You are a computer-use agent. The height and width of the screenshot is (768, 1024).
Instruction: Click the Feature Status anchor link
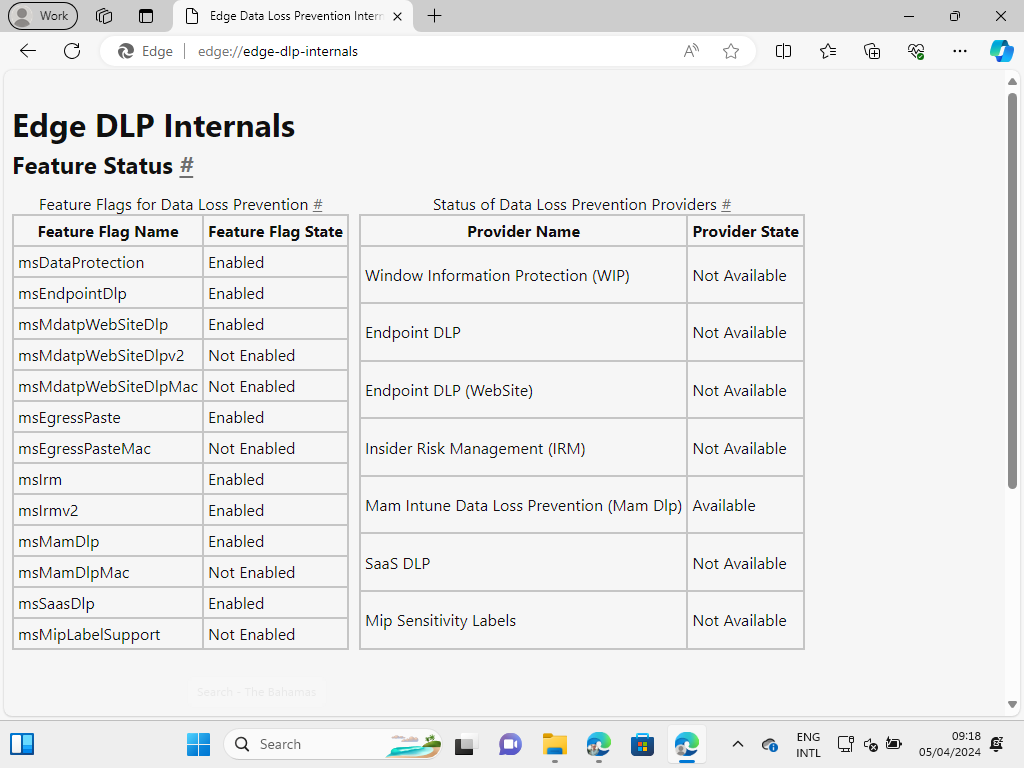pyautogui.click(x=186, y=167)
